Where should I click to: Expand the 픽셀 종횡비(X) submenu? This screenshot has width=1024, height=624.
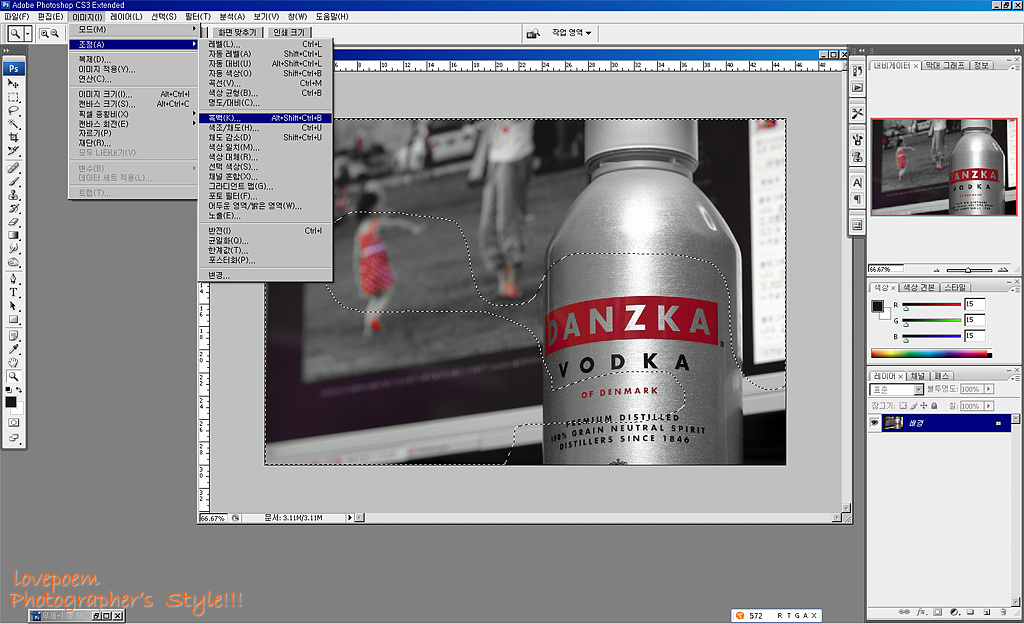click(133, 114)
